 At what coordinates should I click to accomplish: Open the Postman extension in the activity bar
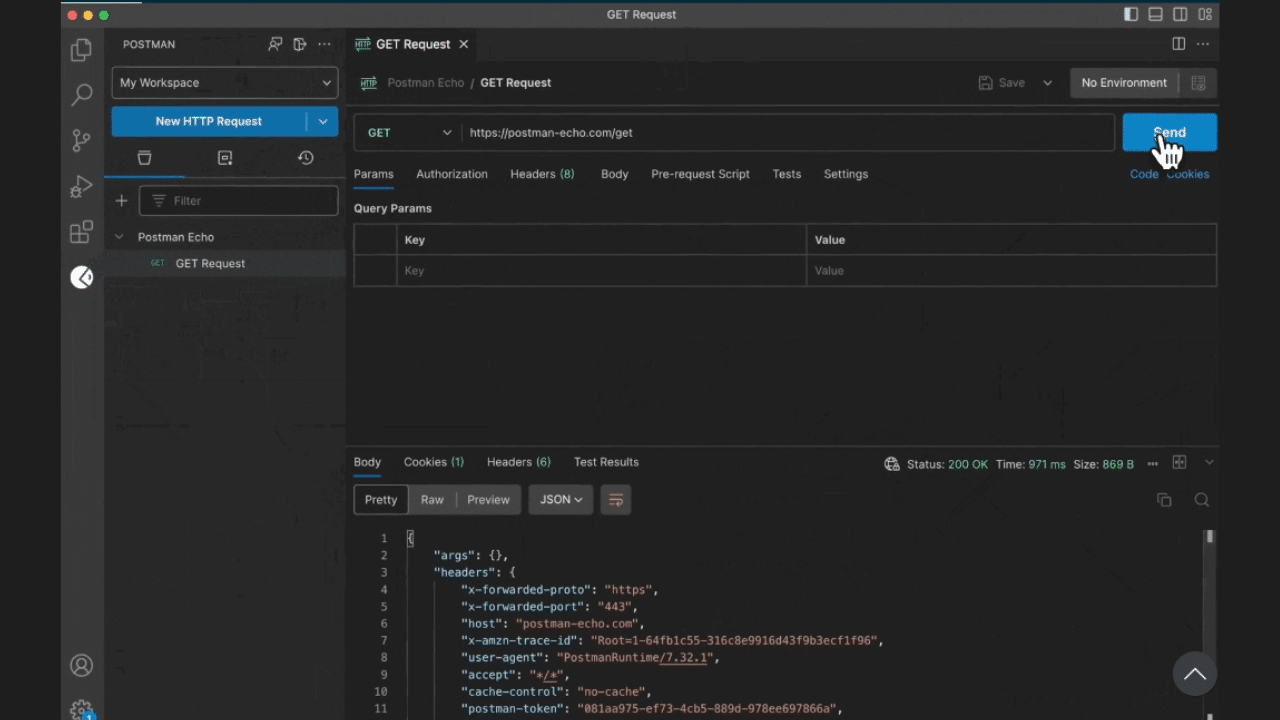(81, 277)
